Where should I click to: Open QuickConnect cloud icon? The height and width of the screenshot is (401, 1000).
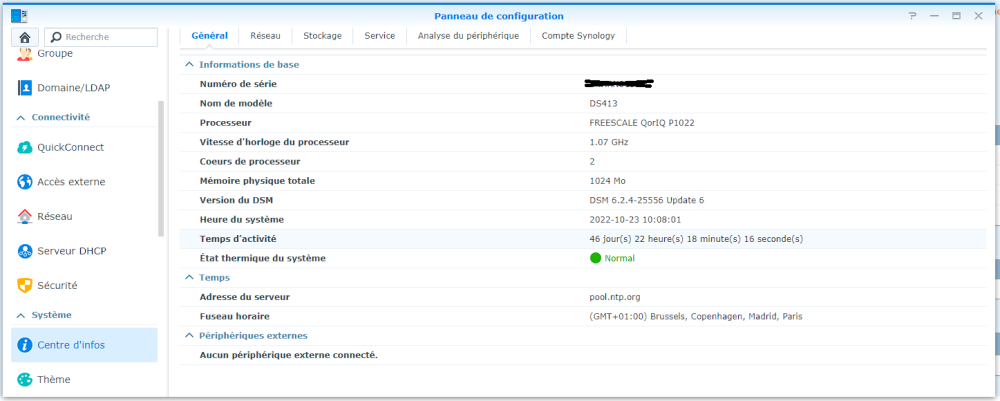click(x=25, y=147)
